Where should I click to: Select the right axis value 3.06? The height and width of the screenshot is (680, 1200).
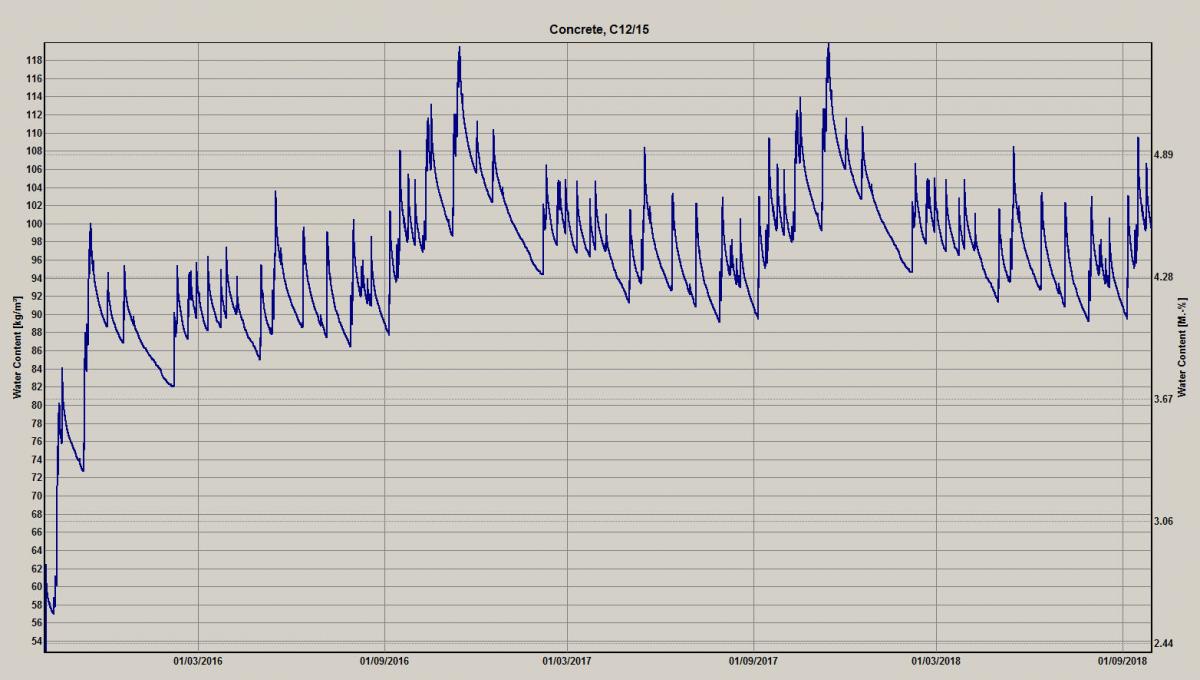1163,521
